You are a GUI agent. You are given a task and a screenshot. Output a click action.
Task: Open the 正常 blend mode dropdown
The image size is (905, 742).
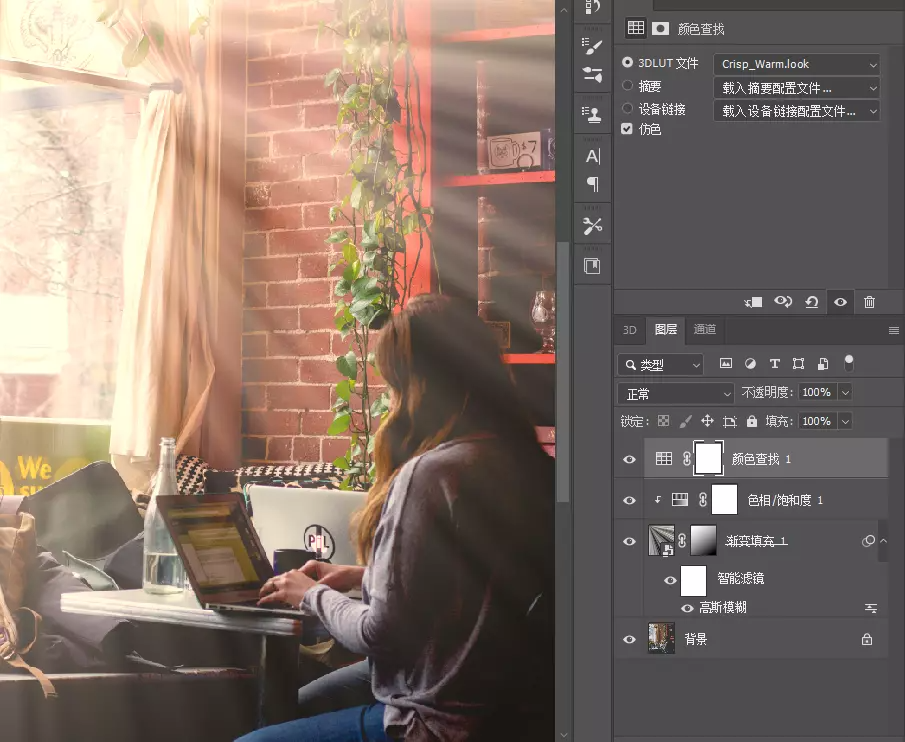[676, 394]
